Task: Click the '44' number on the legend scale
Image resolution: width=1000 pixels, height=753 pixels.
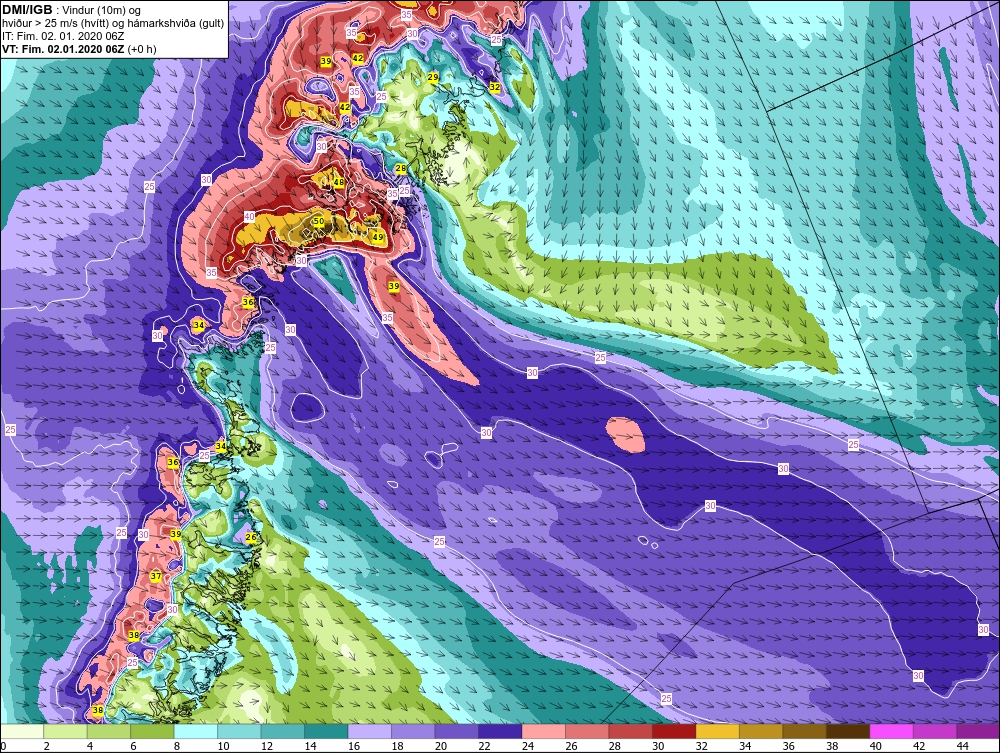Action: tap(962, 746)
